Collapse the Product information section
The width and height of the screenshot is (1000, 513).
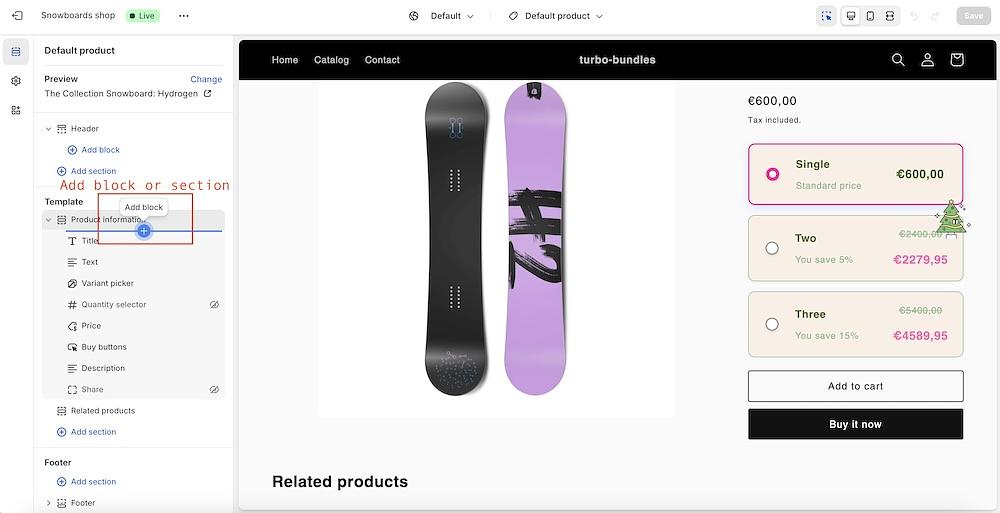[x=48, y=220]
